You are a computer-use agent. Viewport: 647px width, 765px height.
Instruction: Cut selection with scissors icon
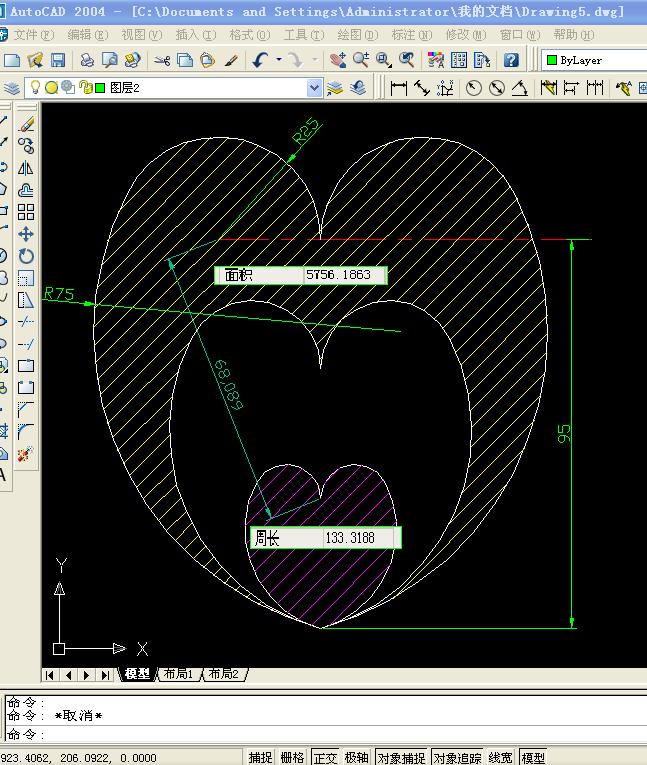(162, 60)
